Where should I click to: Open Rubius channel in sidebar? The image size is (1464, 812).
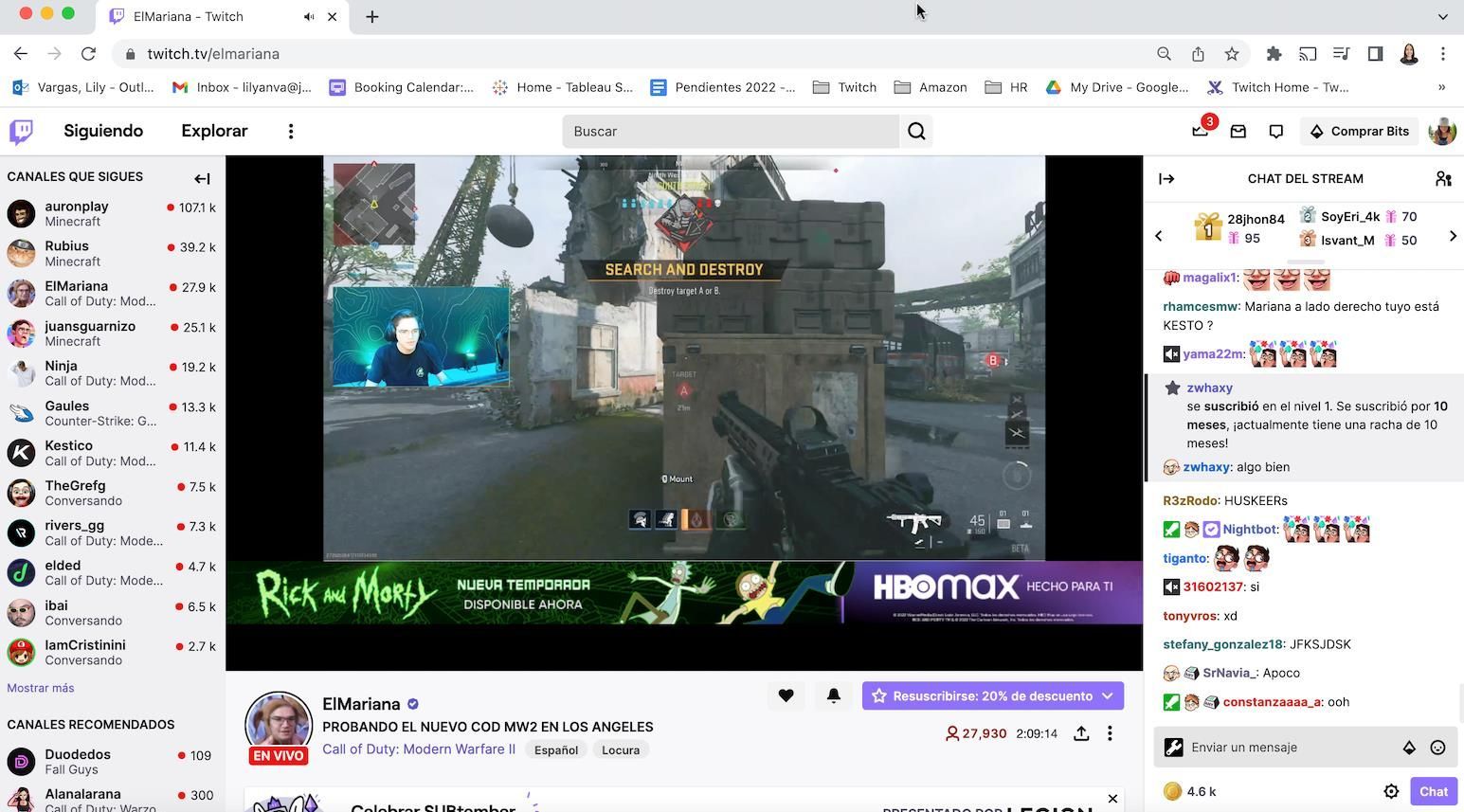coord(112,253)
